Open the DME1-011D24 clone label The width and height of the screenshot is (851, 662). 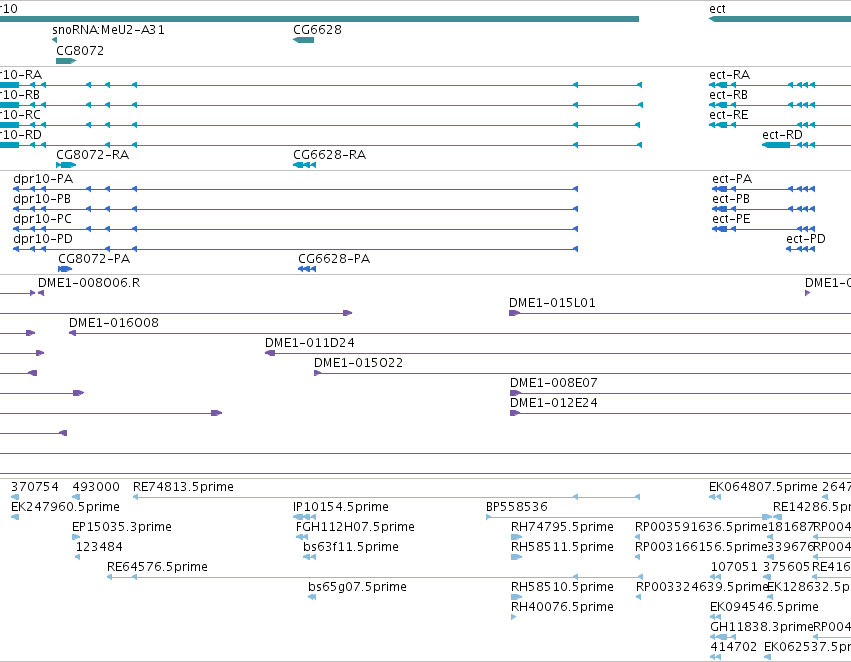(x=309, y=343)
